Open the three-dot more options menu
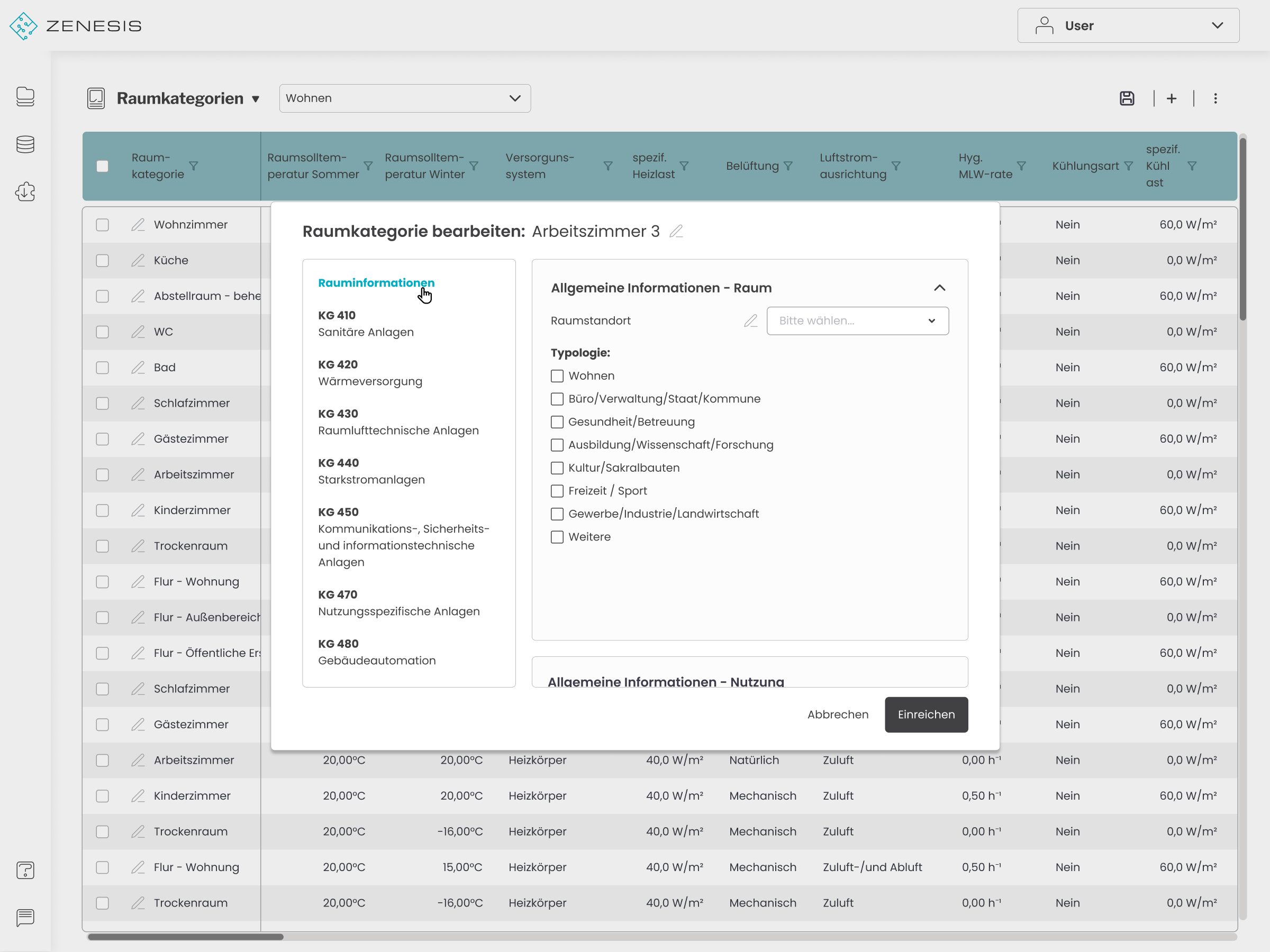 pyautogui.click(x=1215, y=98)
